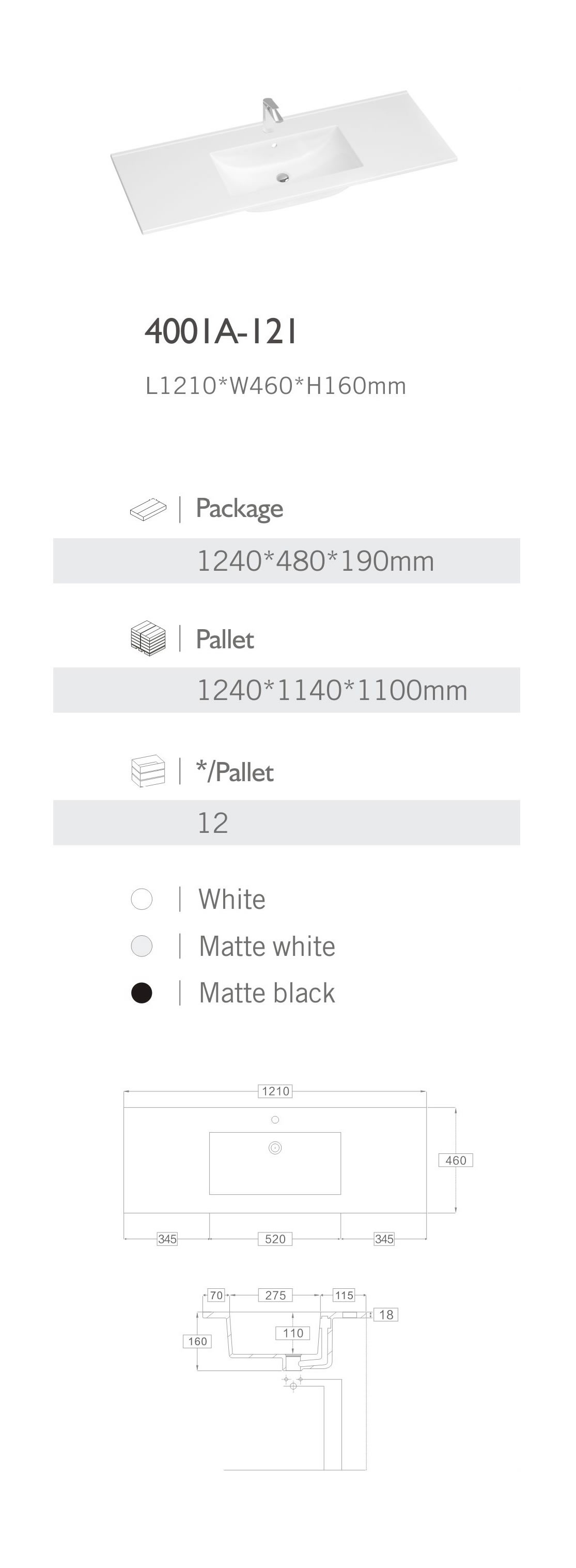Image resolution: width=576 pixels, height=1568 pixels.
Task: Click the 4001A-121 model title
Action: [222, 332]
